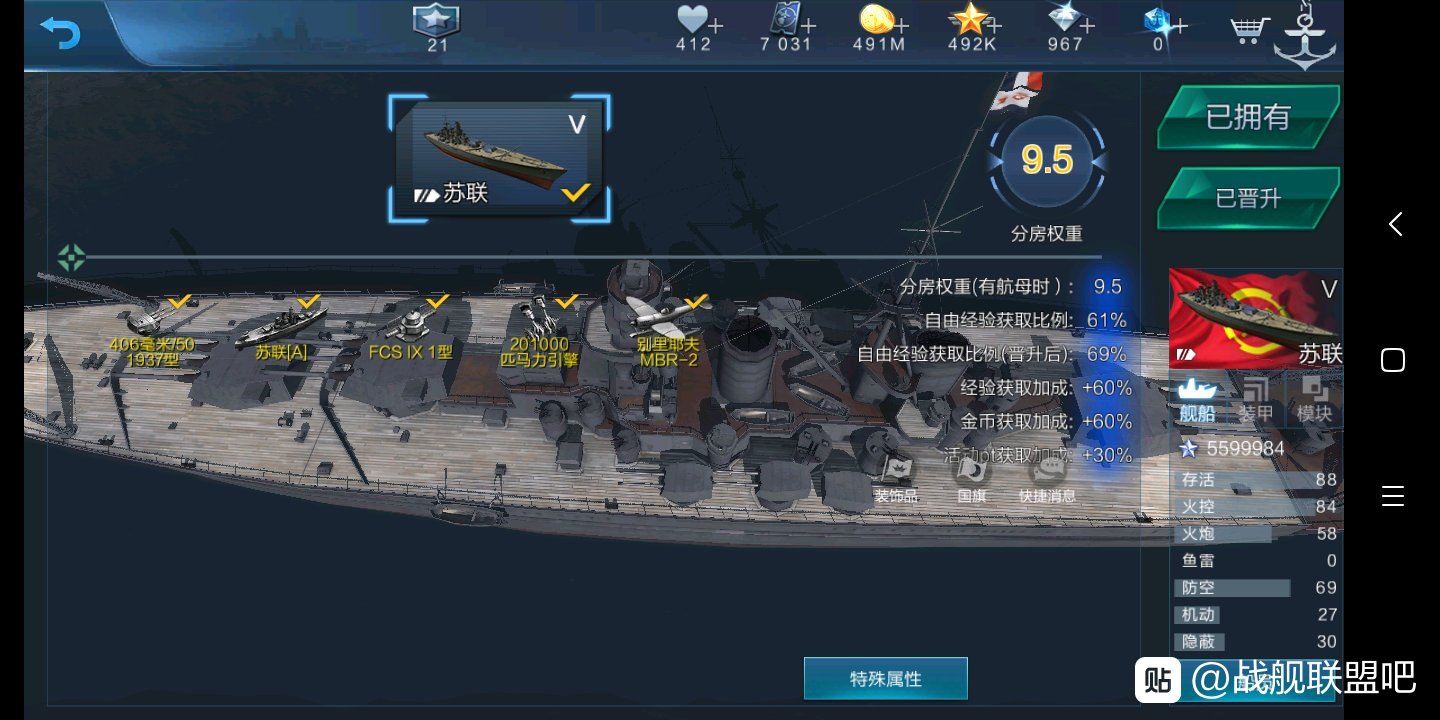The height and width of the screenshot is (720, 1440).
Task: Add blue cubes with plus icon
Action: pyautogui.click(x=1180, y=25)
